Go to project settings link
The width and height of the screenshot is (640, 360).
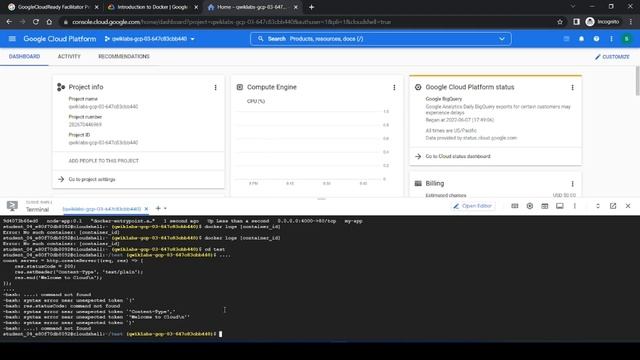(92, 179)
